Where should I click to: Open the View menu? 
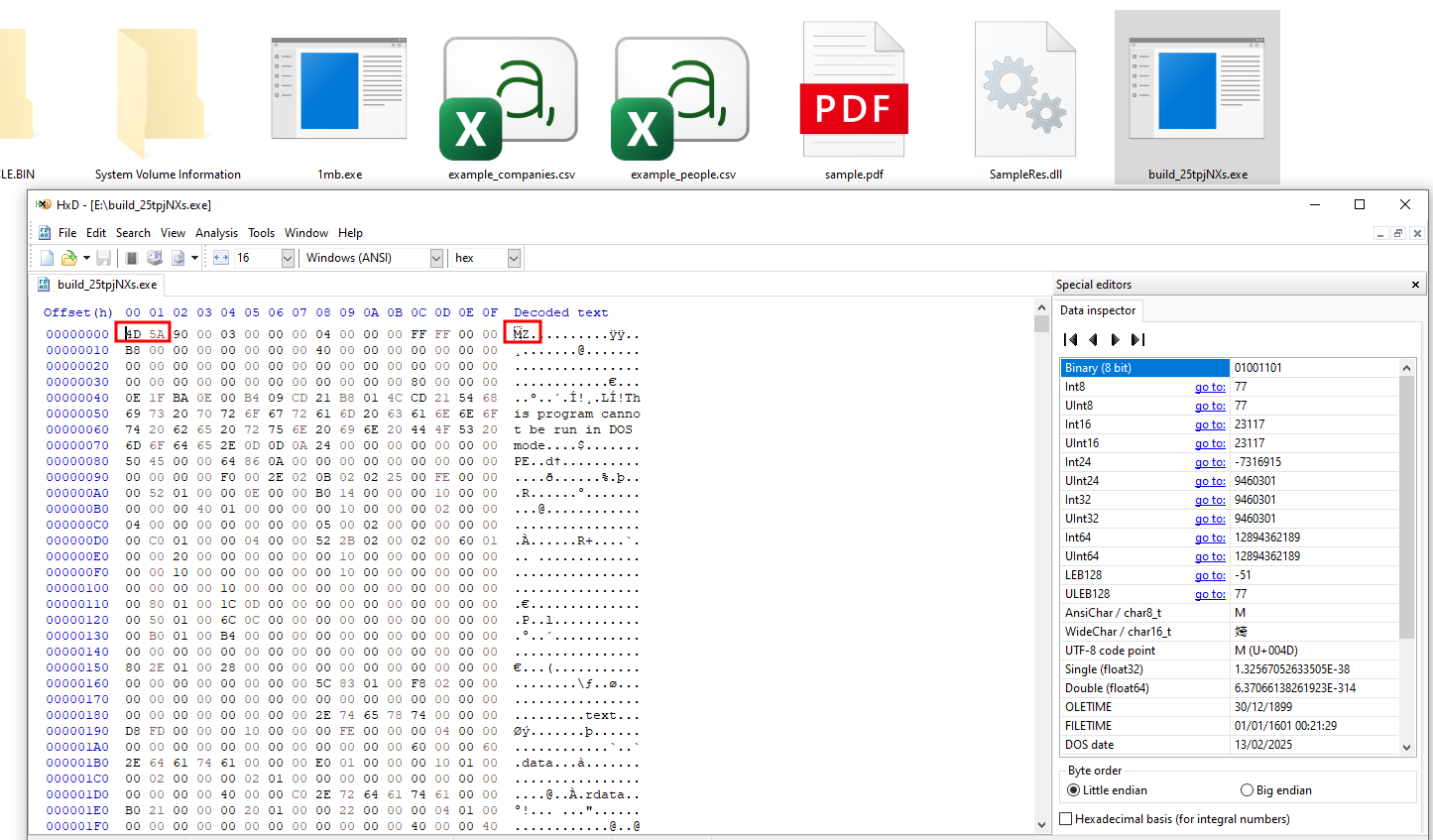click(x=173, y=233)
